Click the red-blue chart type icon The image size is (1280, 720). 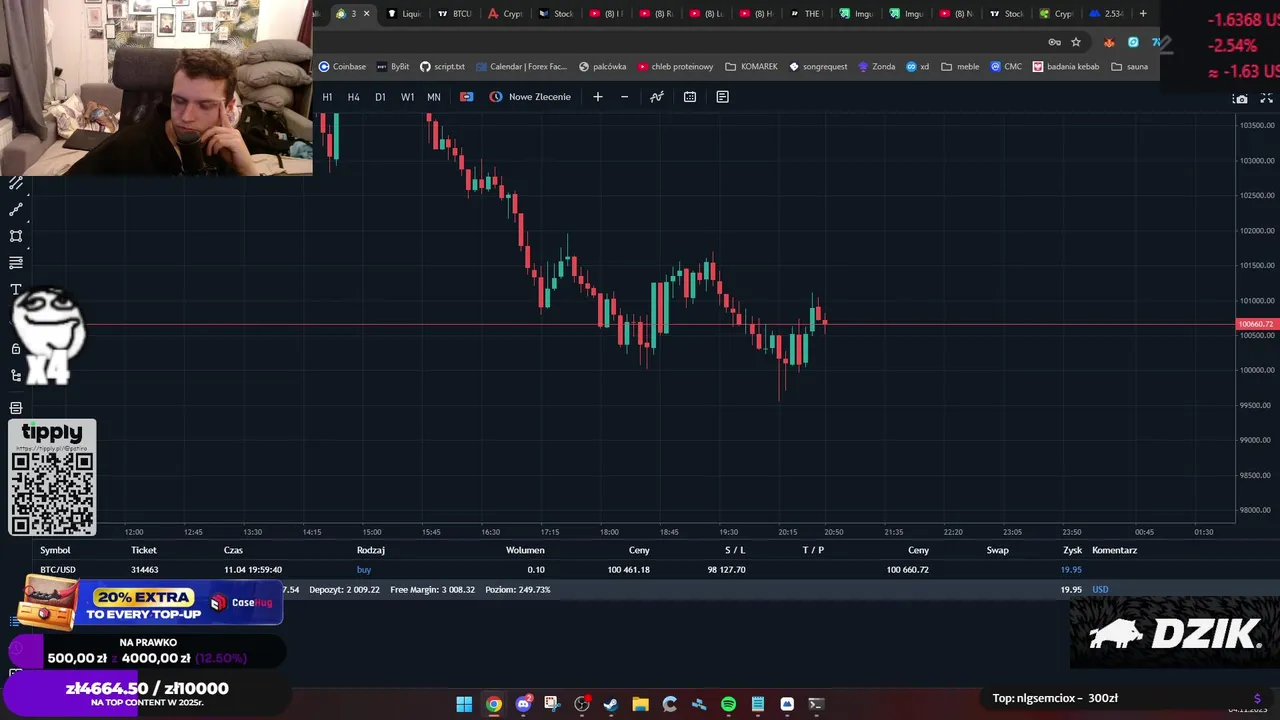(466, 97)
